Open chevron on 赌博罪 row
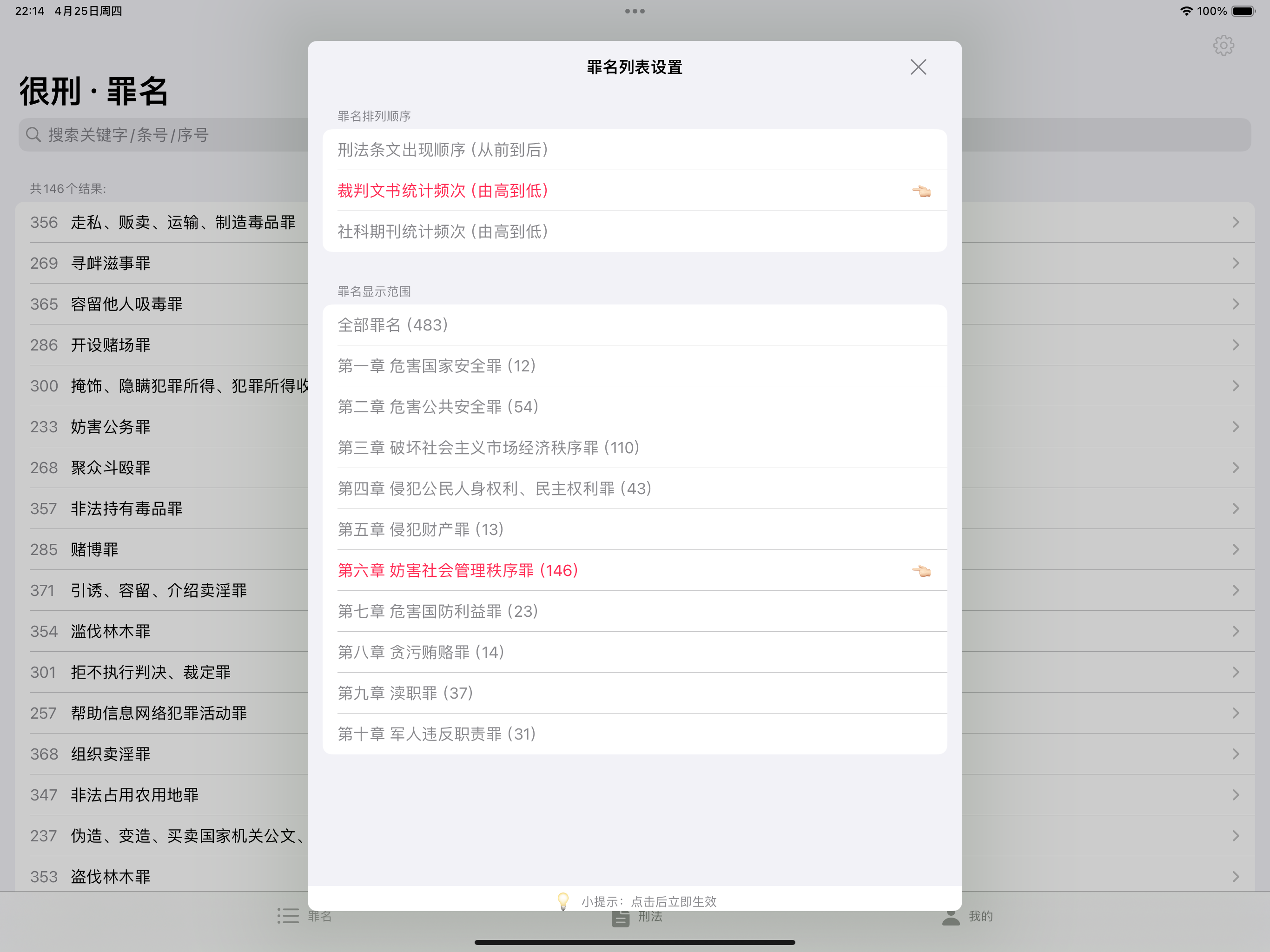 (1236, 549)
